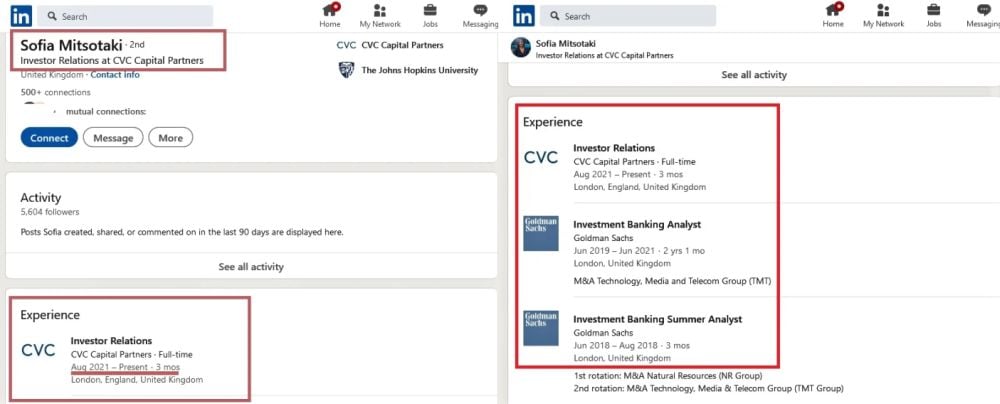Screen dimensions: 1000x404
Task: Click Investment Banking Summer Analyst job title
Action: (658, 319)
